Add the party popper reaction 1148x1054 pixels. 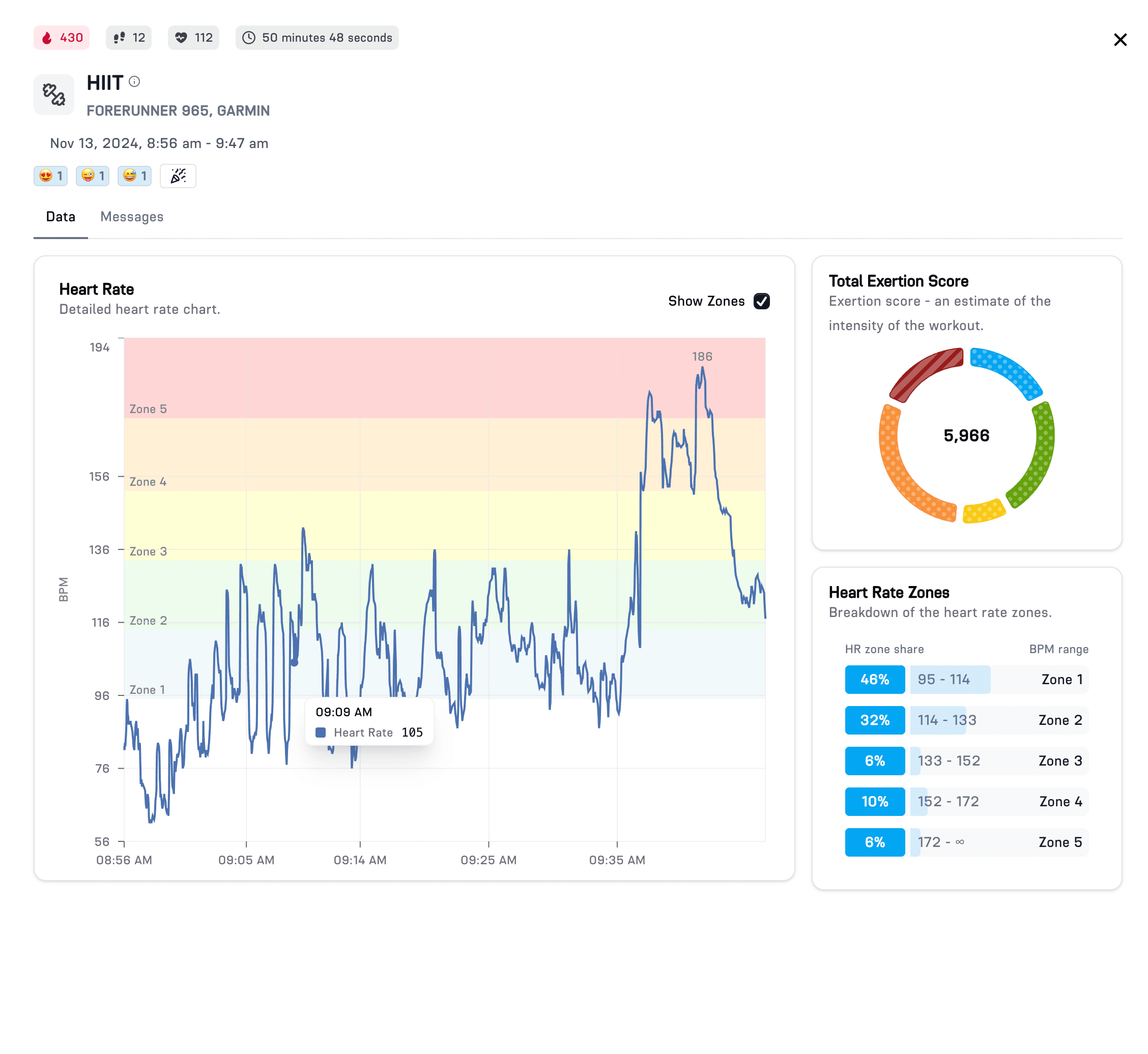[178, 175]
